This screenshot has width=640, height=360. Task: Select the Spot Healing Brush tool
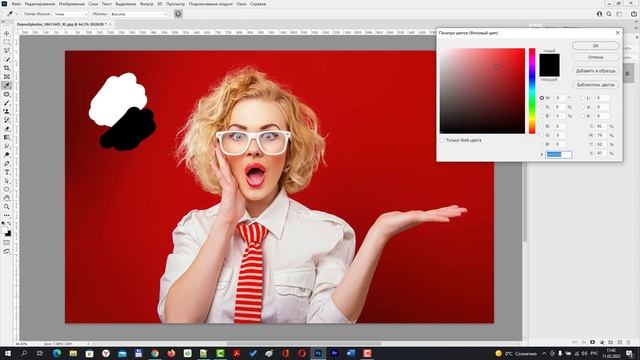click(x=7, y=94)
